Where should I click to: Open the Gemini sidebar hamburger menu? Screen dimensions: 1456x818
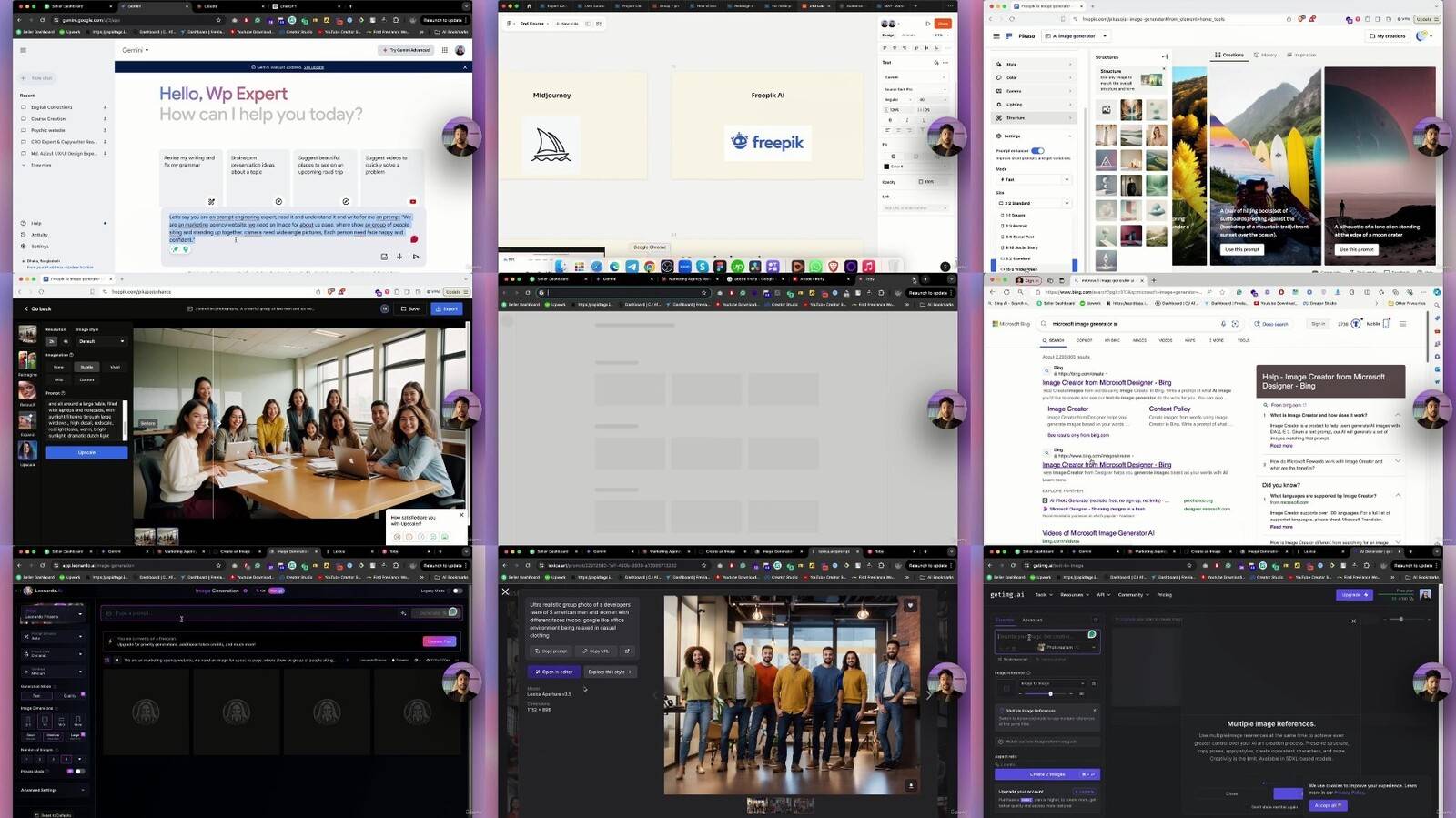(23, 50)
